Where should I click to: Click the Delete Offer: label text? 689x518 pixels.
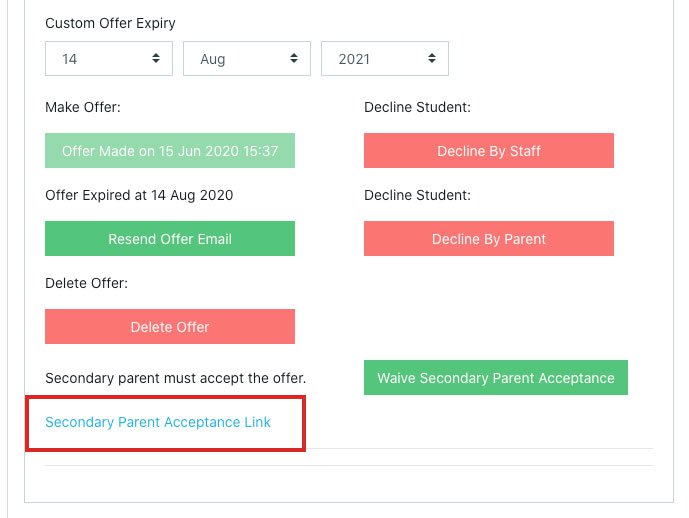click(86, 283)
